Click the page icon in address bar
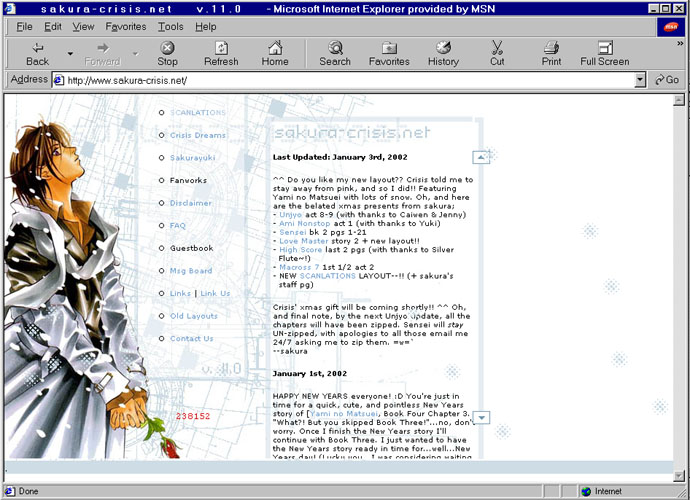The image size is (690, 500). tap(59, 80)
